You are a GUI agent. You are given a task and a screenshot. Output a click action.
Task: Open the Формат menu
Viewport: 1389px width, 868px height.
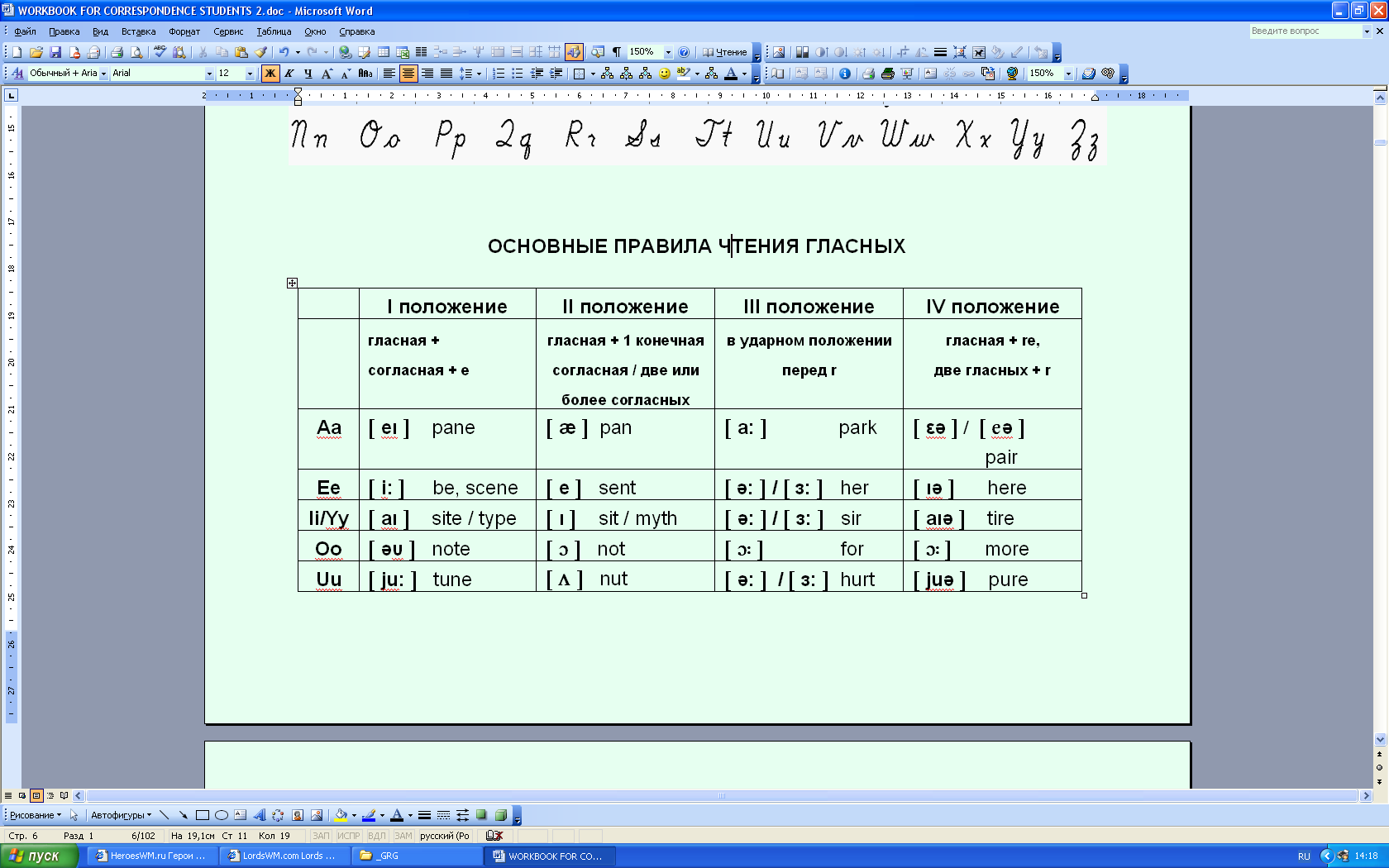(184, 31)
